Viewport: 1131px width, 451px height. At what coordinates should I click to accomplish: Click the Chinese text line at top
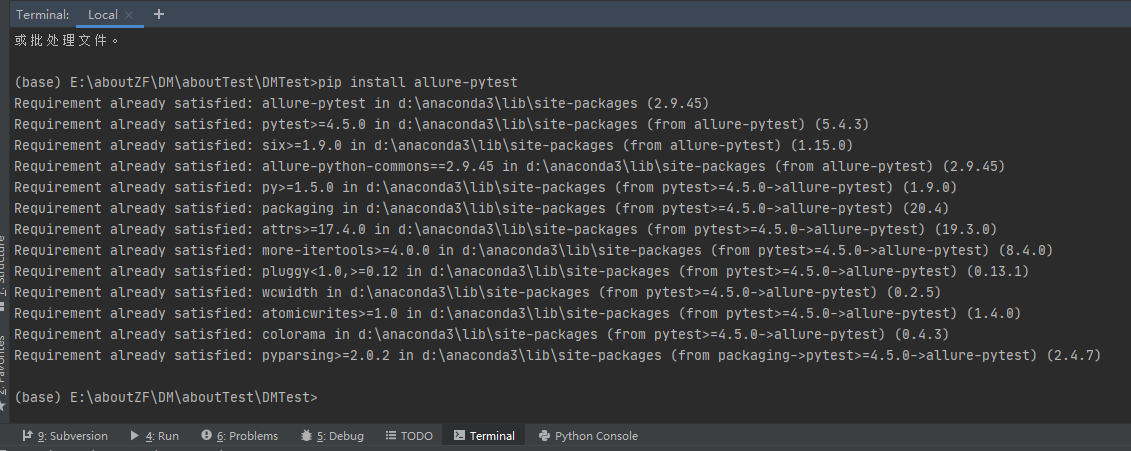(67, 41)
